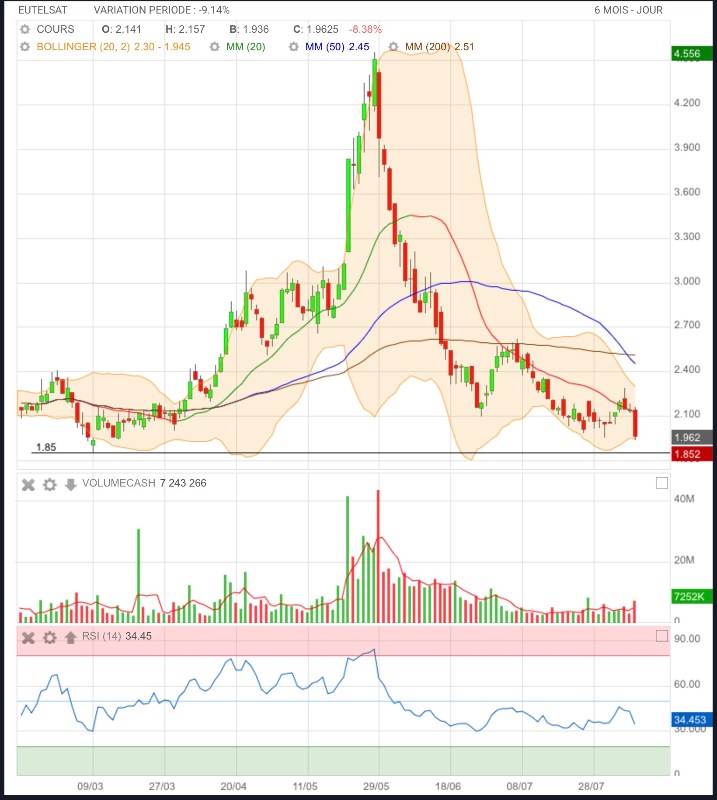Click the 29/05 date axis label
Image resolution: width=717 pixels, height=800 pixels.
tap(376, 786)
